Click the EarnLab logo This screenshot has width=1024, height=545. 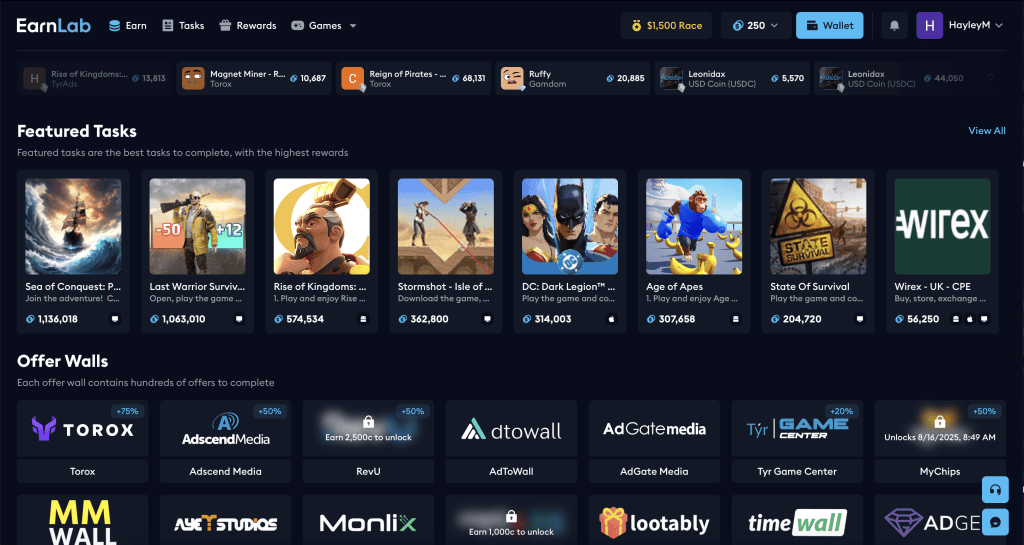54,25
